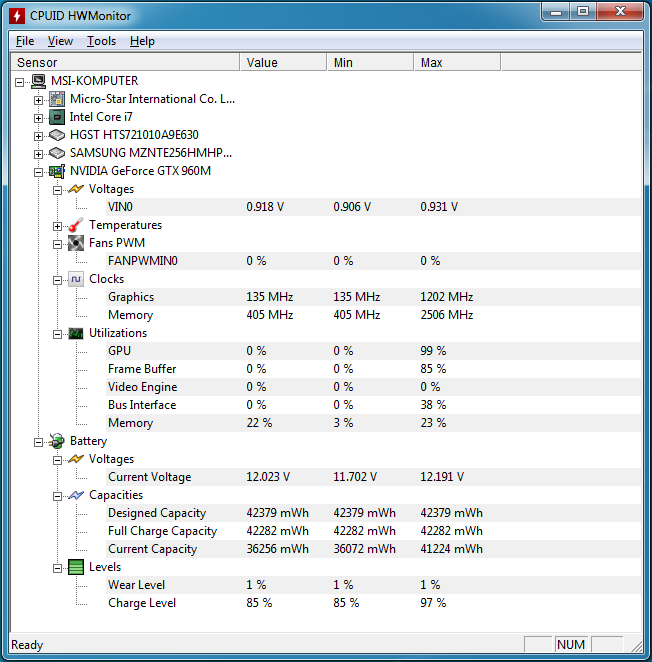Maximize the HWMonitor window
This screenshot has width=652, height=662.
pyautogui.click(x=583, y=11)
